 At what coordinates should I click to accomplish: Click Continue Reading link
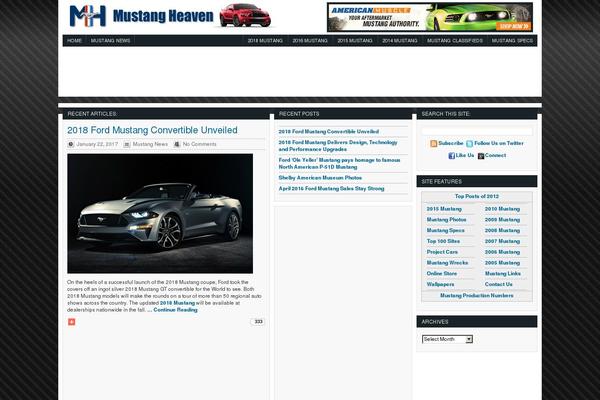pos(175,310)
